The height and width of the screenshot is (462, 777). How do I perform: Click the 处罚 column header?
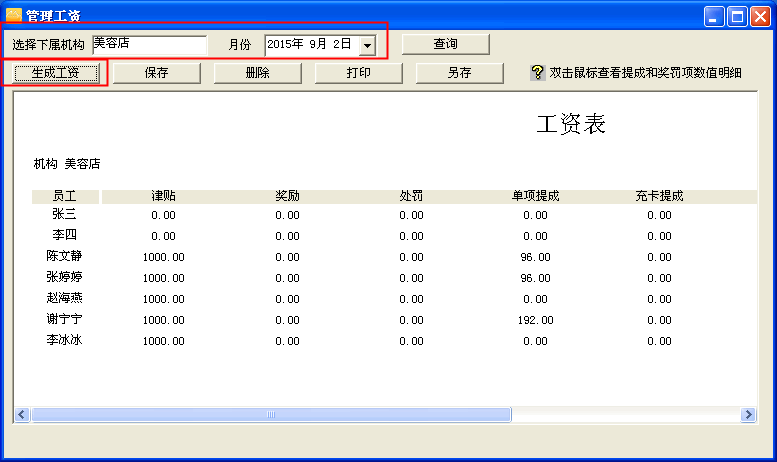click(x=411, y=196)
